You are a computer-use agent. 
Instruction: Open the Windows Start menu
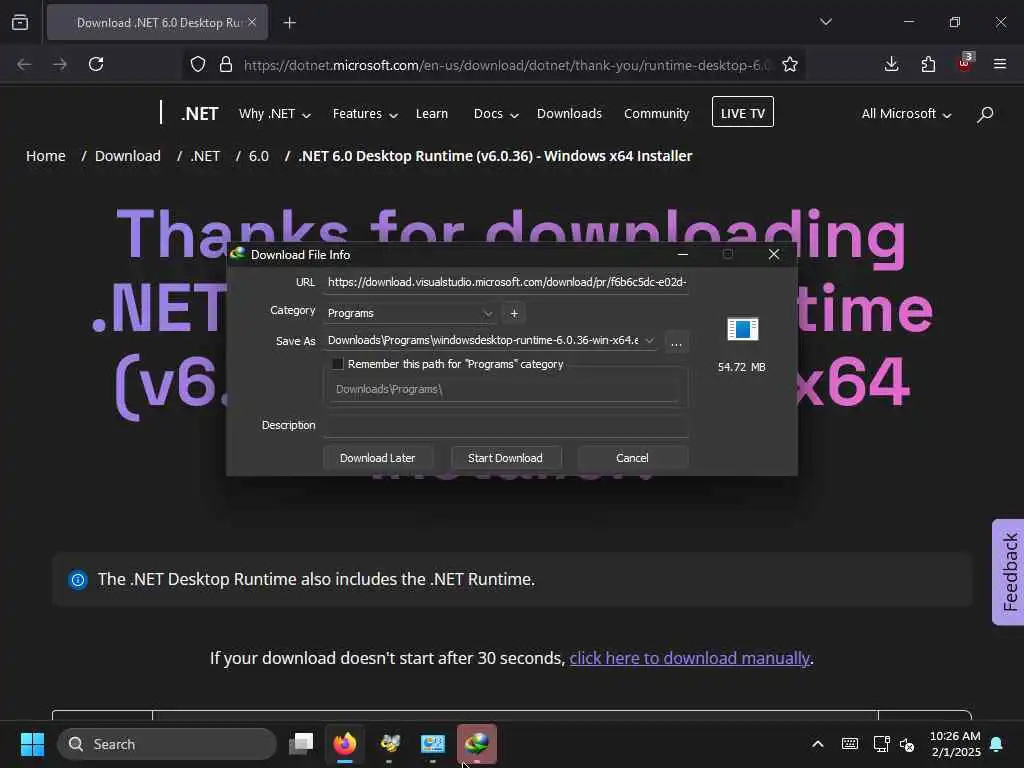point(32,744)
